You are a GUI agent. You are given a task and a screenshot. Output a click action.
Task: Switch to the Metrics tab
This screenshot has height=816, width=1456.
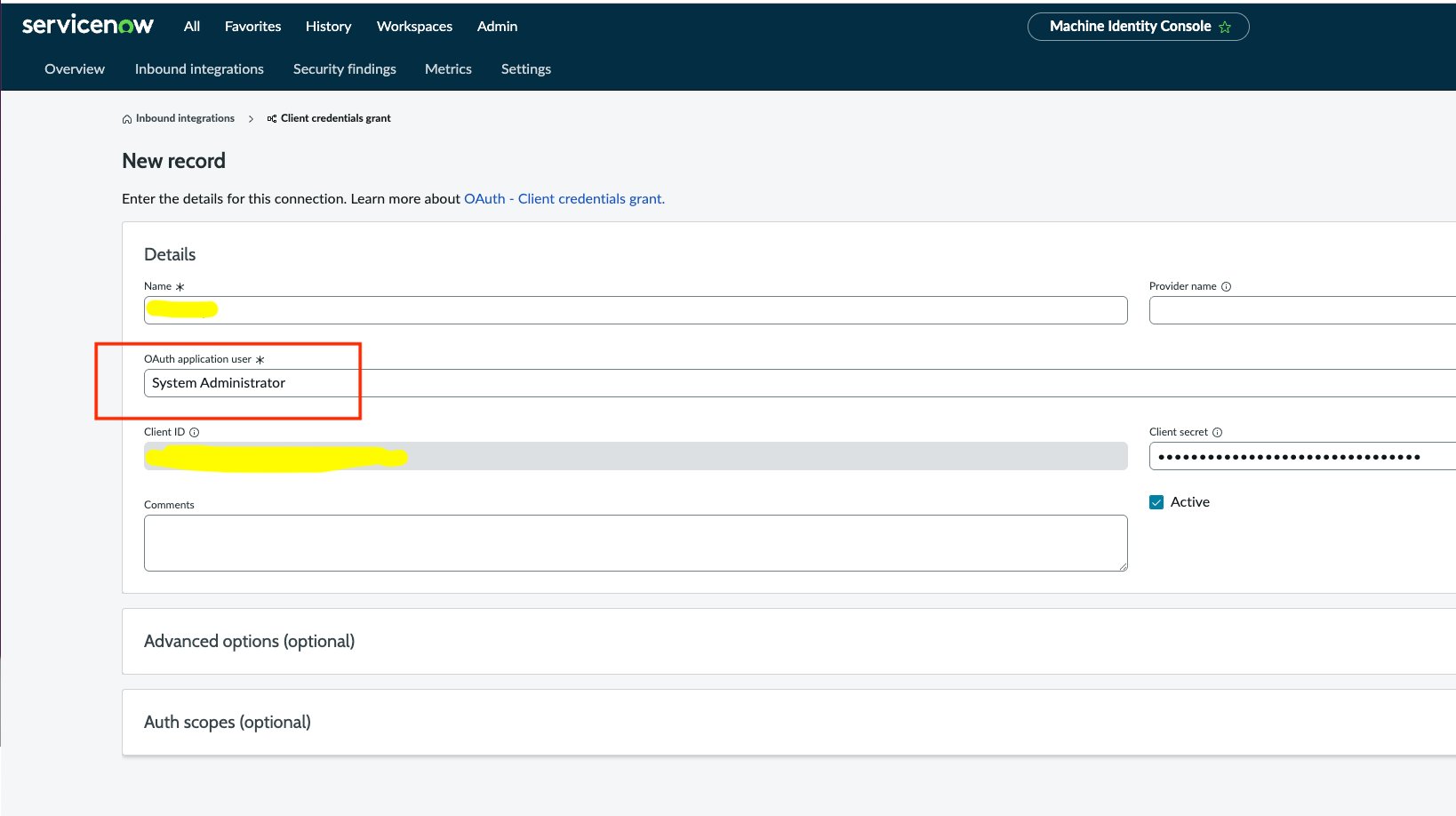[x=448, y=68]
